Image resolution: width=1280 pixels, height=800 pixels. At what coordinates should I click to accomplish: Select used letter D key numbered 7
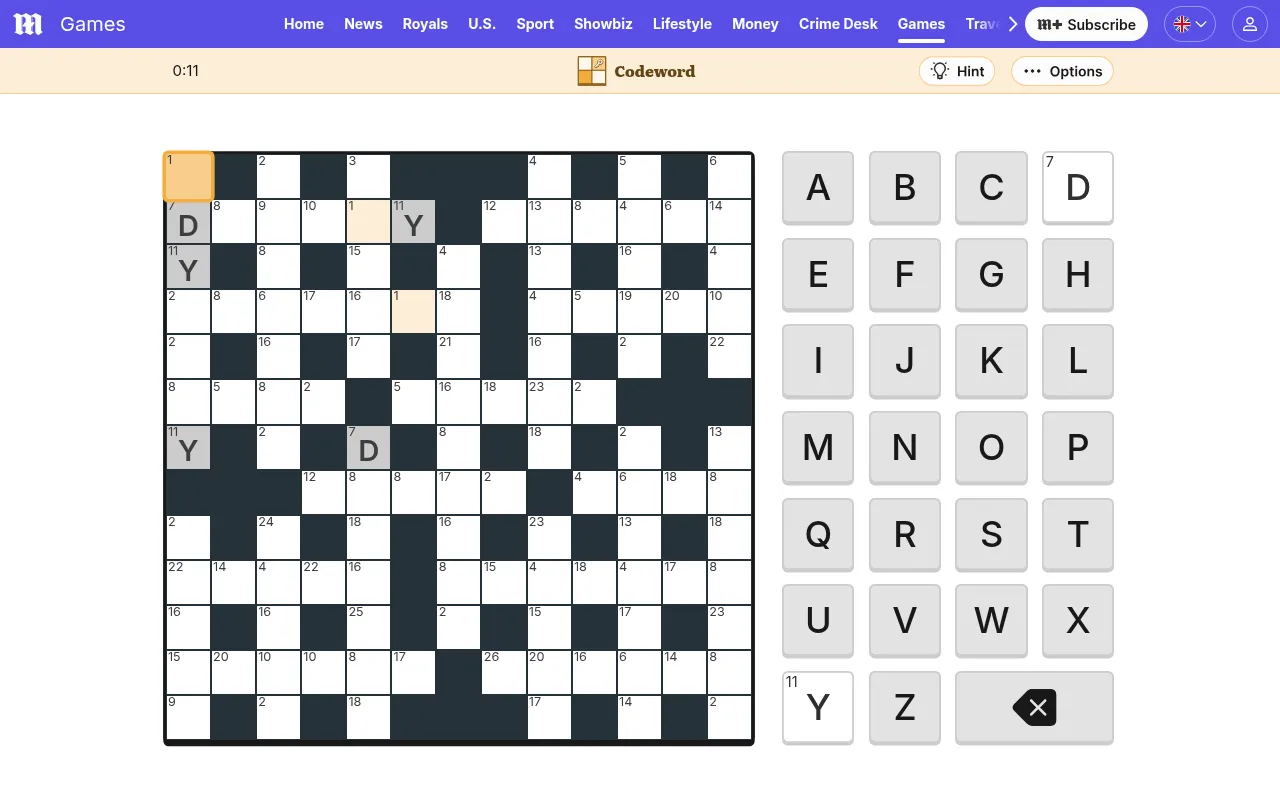[1078, 188]
